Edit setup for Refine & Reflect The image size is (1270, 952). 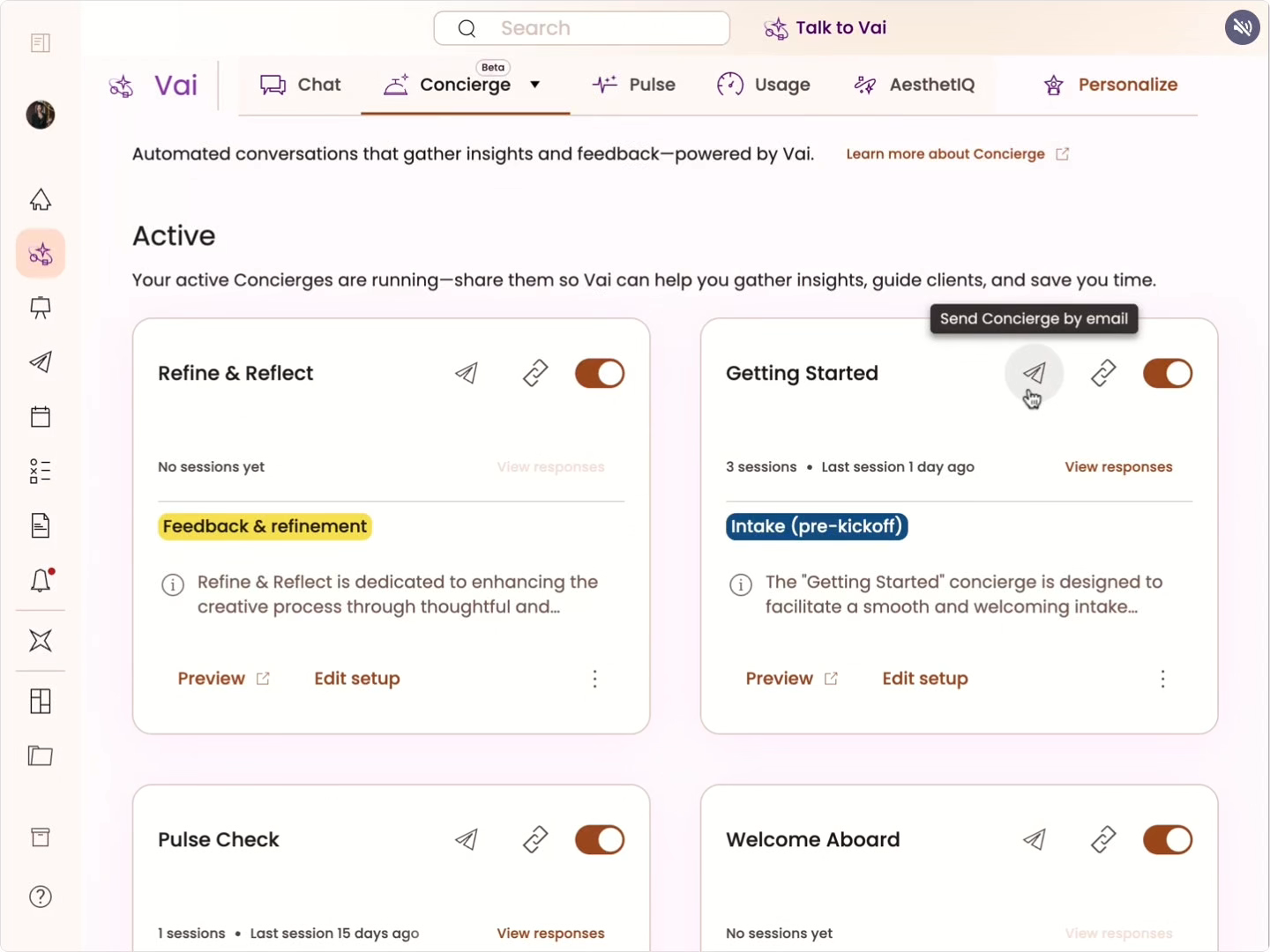tap(357, 679)
